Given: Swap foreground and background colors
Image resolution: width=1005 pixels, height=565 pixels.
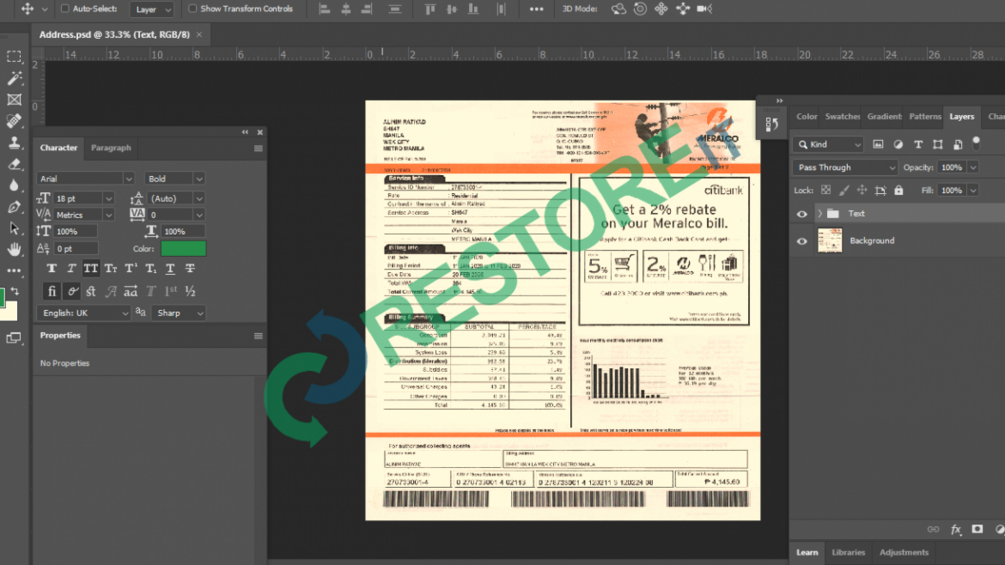Looking at the screenshot, I should pyautogui.click(x=14, y=291).
